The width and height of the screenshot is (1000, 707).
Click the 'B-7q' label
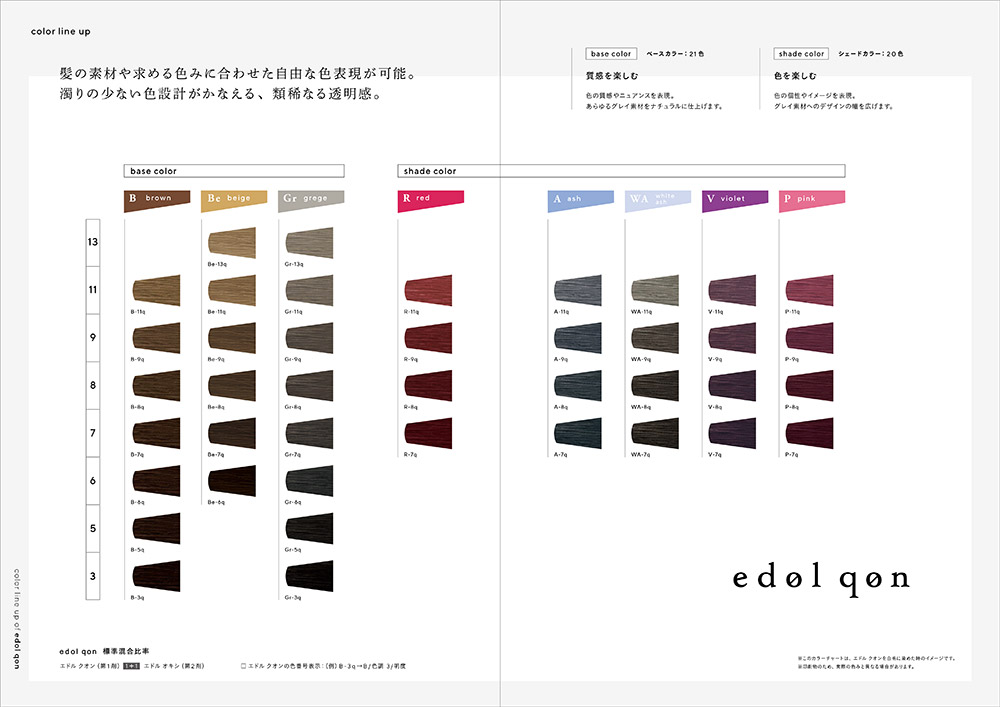137,455
